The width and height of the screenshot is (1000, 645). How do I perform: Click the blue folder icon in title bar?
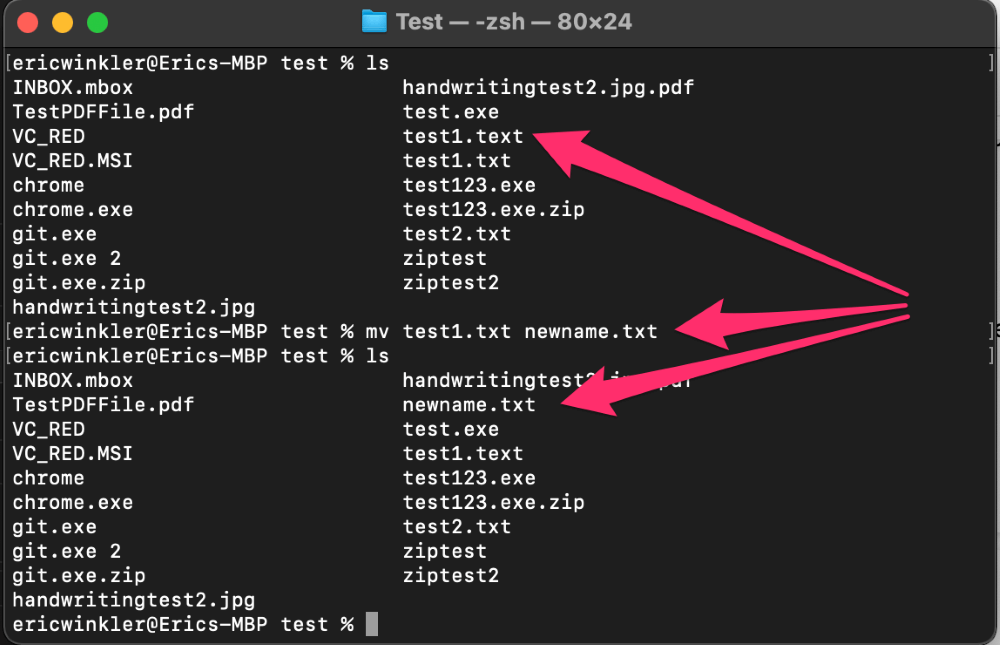[374, 22]
